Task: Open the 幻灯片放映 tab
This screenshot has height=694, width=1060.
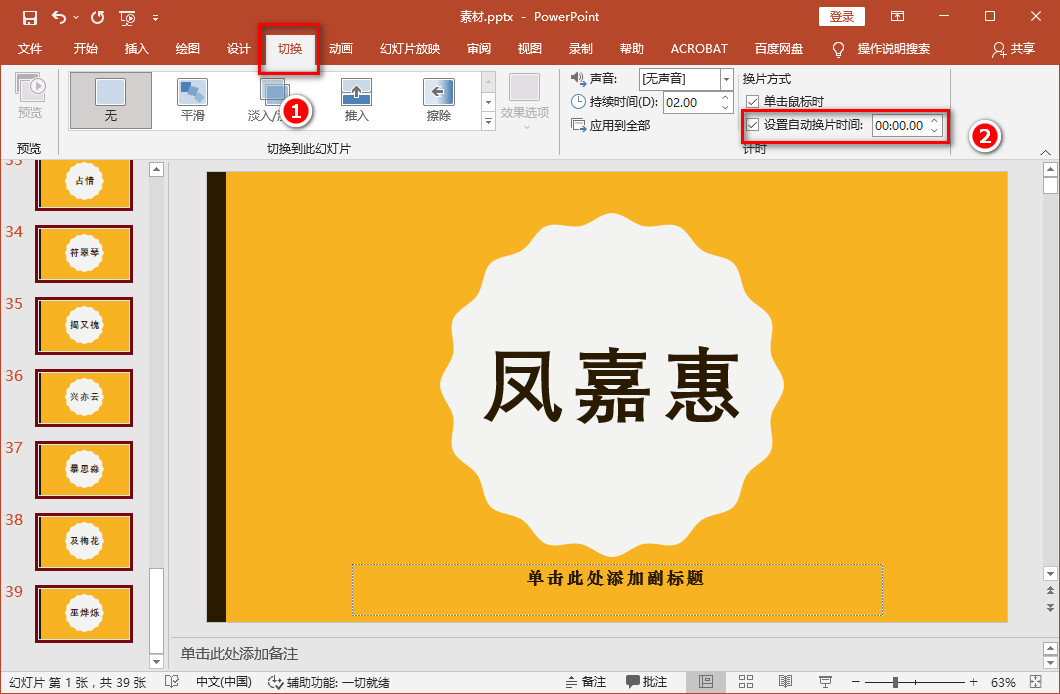Action: (x=409, y=47)
